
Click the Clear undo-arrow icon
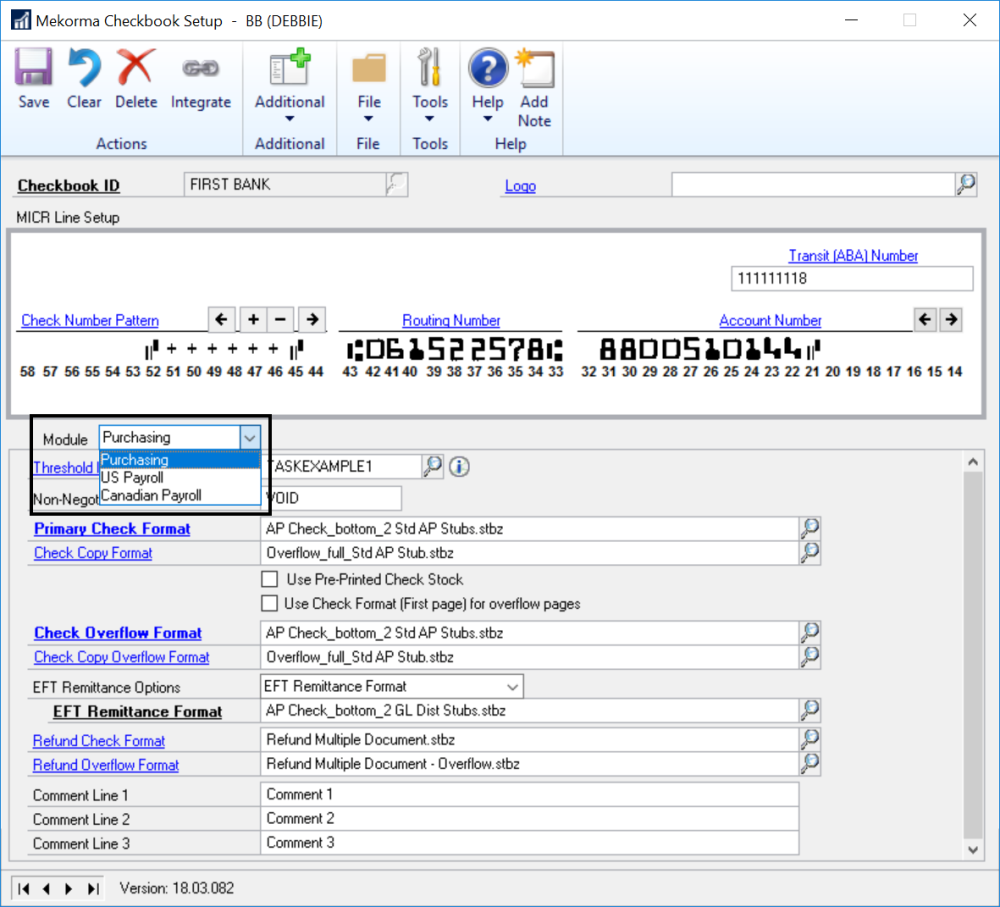click(x=84, y=67)
